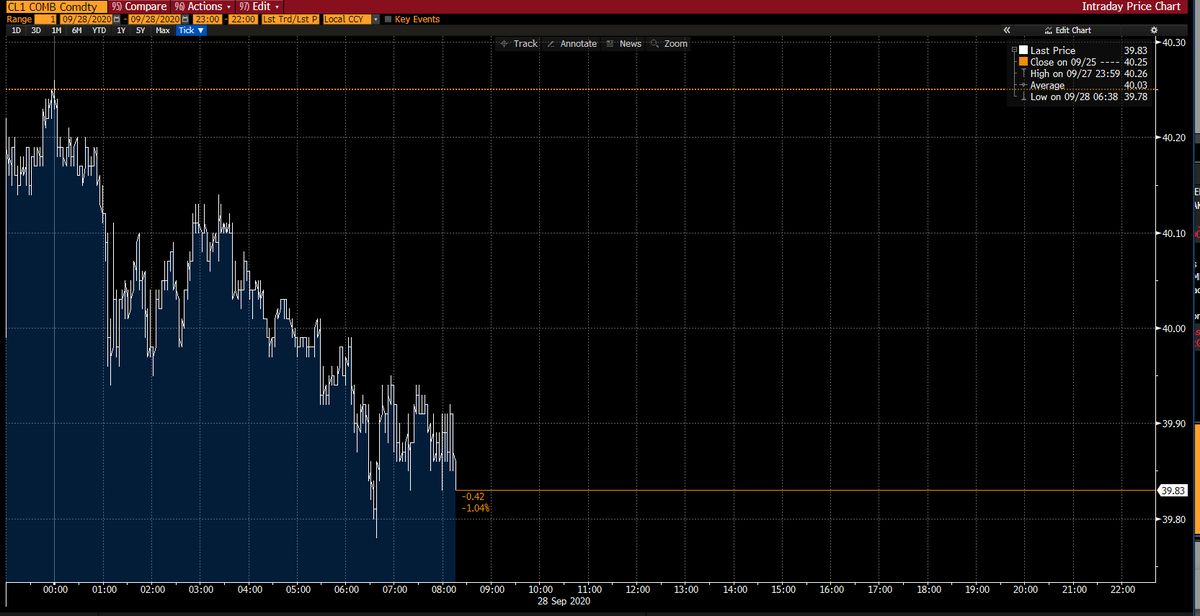Click the 12:00 time axis label

pyautogui.click(x=637, y=591)
